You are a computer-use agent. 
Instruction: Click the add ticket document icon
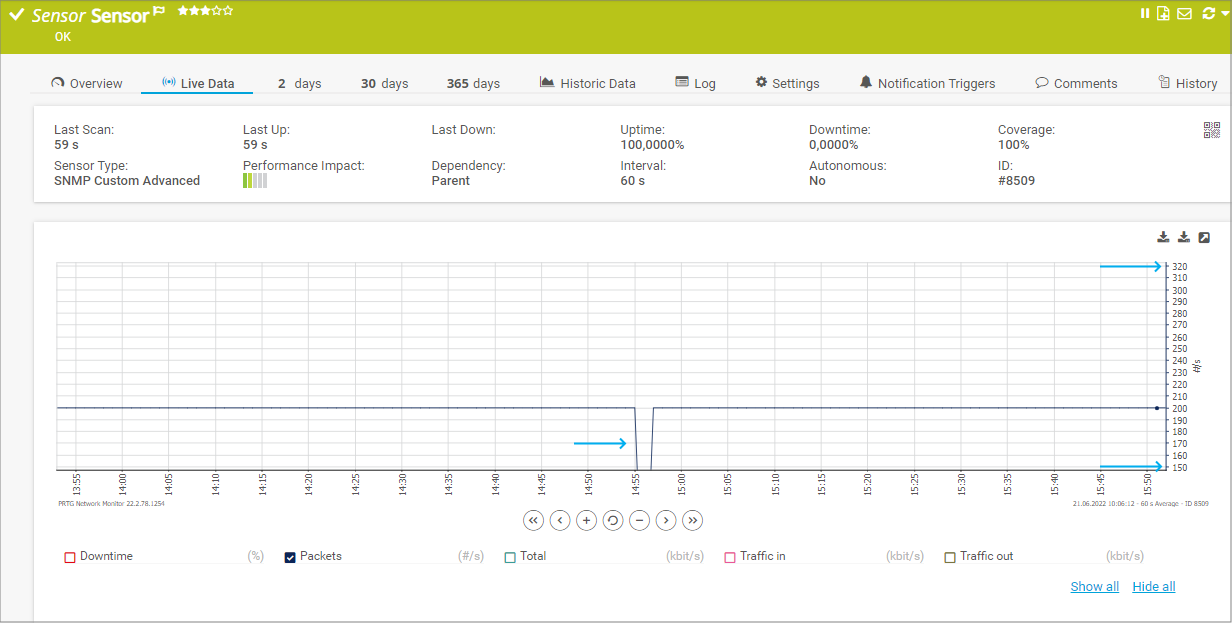(x=1164, y=13)
